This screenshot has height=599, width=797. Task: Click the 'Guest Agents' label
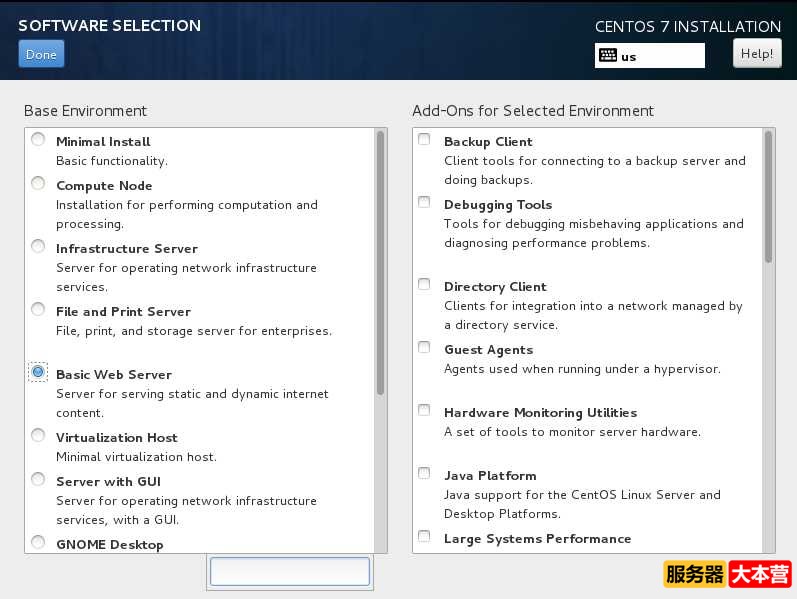click(488, 350)
